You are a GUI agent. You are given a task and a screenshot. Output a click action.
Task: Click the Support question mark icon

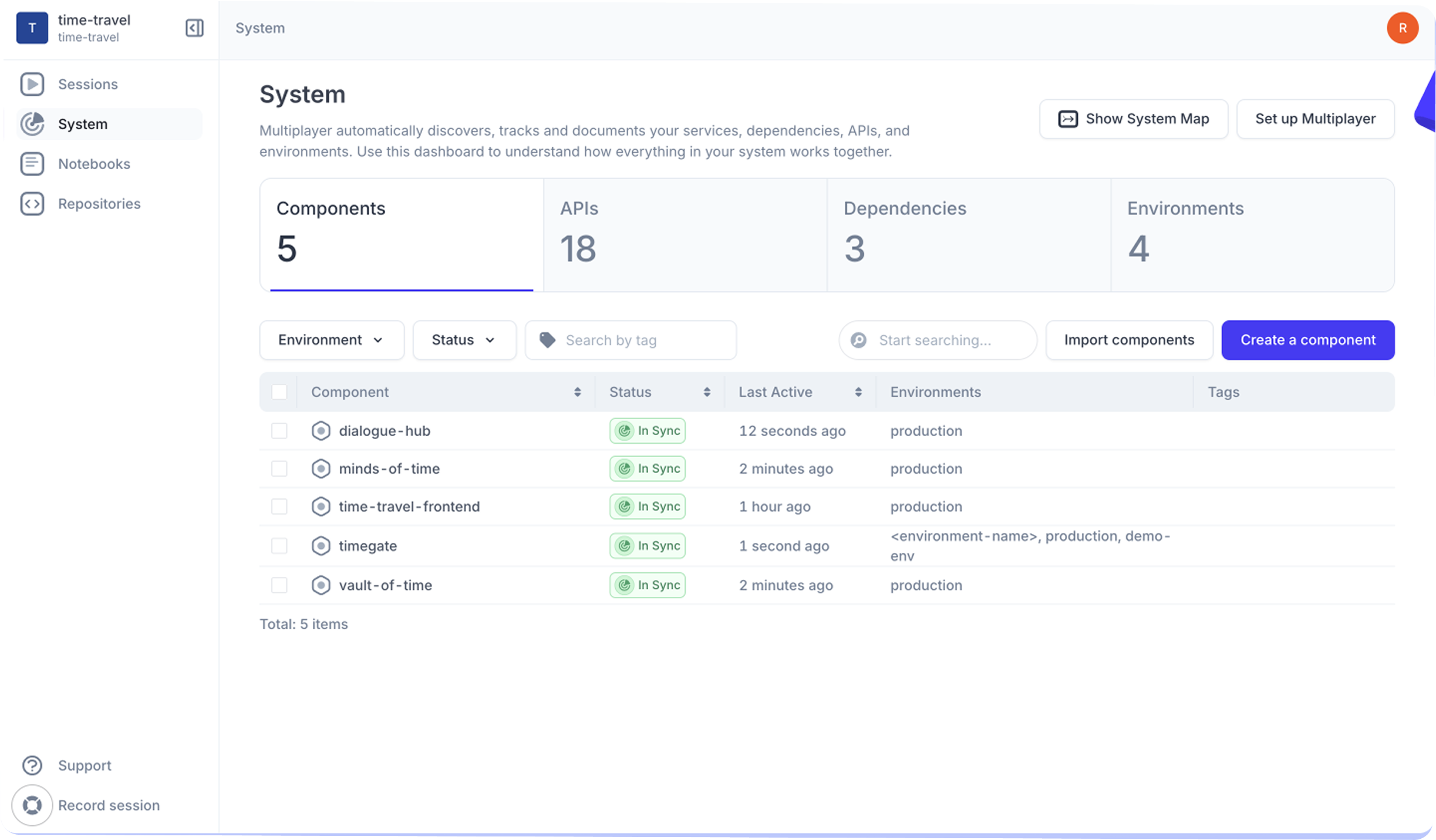pyautogui.click(x=32, y=765)
